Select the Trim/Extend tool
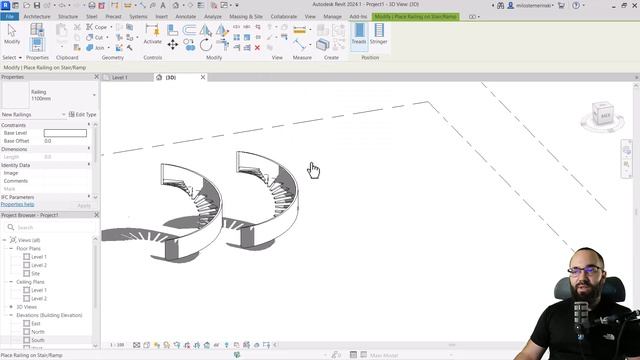The width and height of the screenshot is (640, 360). (222, 44)
